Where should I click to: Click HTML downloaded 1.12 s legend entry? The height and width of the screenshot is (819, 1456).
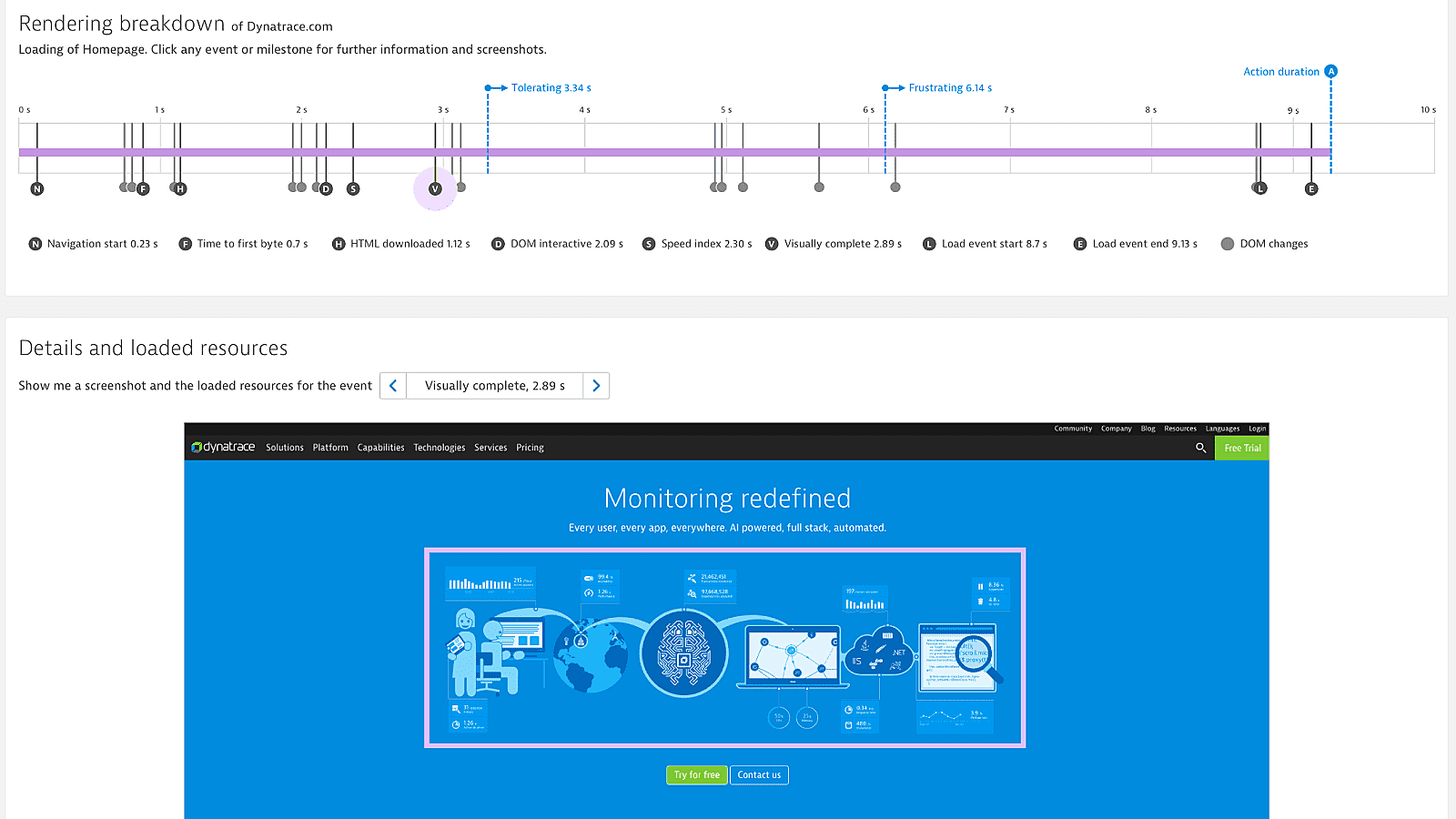click(x=401, y=244)
